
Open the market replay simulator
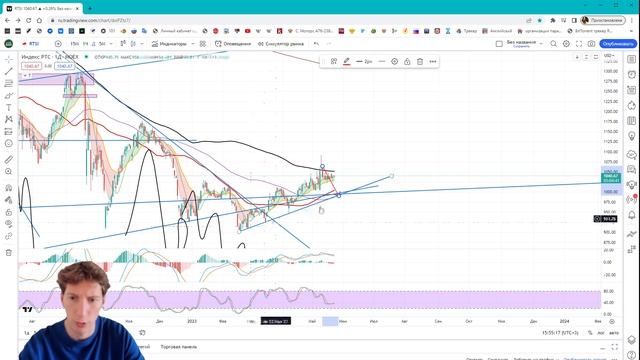281,44
